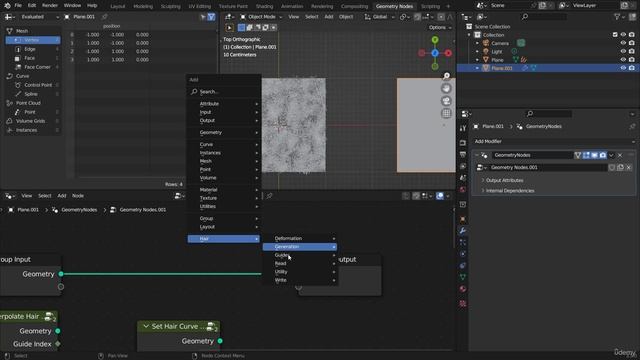Open the Curve category in Add menu
This screenshot has width=640, height=360.
[224, 144]
